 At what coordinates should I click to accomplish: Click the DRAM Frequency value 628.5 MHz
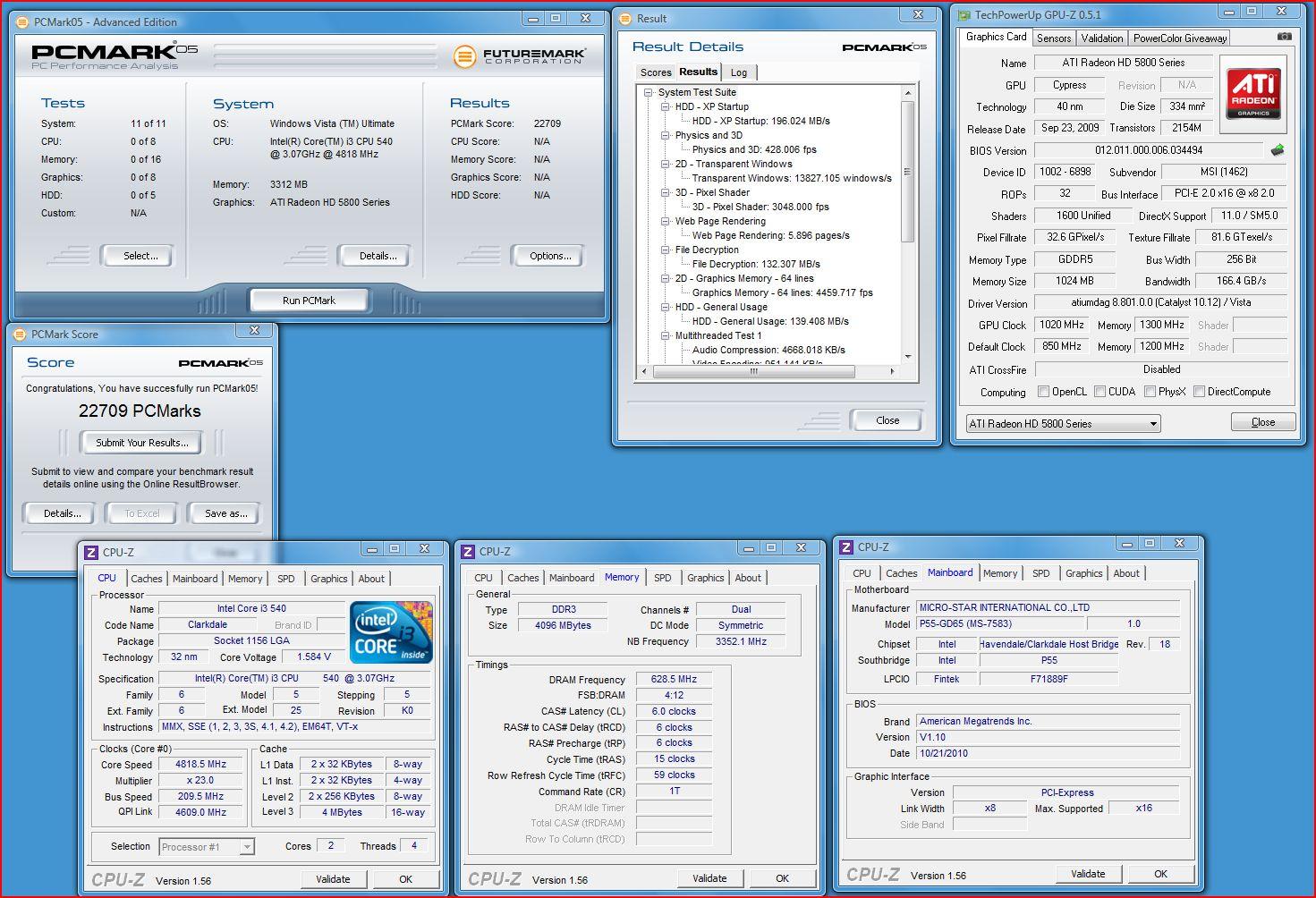coord(674,680)
